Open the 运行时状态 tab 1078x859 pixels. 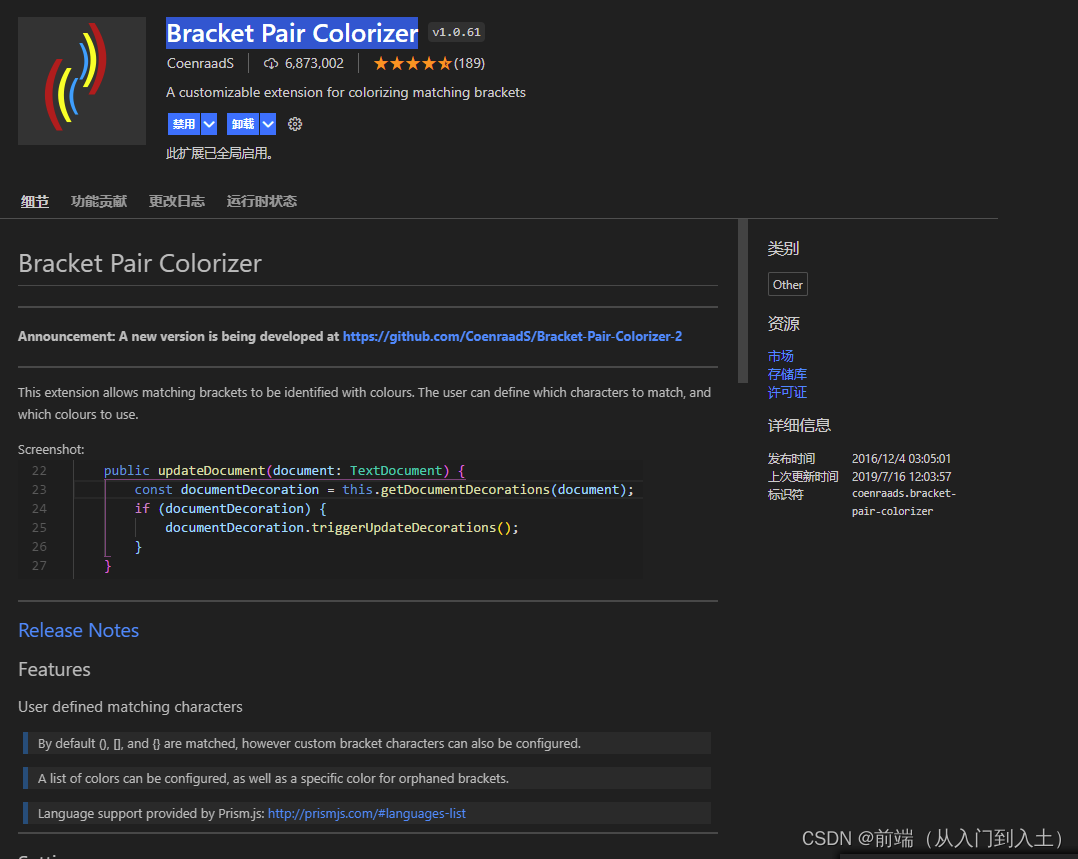[x=262, y=202]
